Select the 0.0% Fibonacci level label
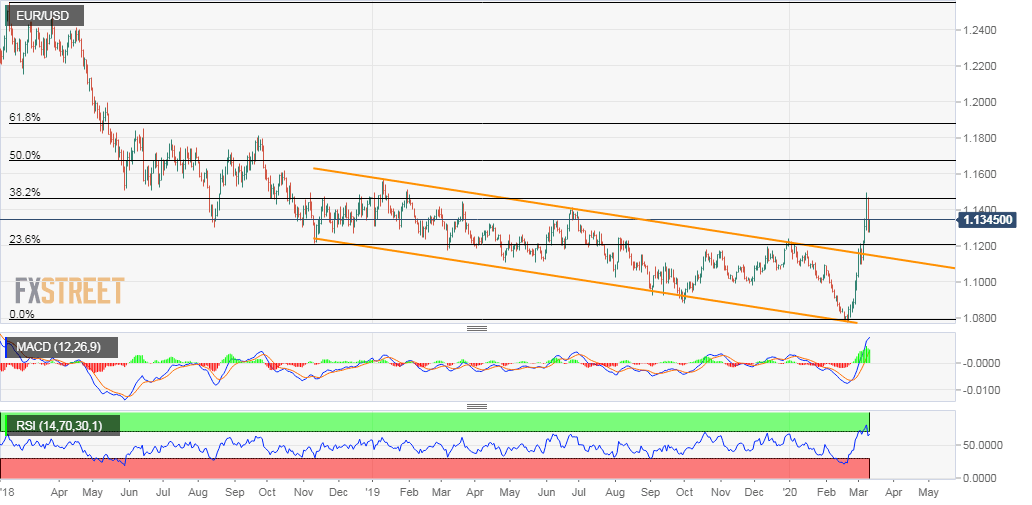The image size is (1032, 505). pos(22,314)
